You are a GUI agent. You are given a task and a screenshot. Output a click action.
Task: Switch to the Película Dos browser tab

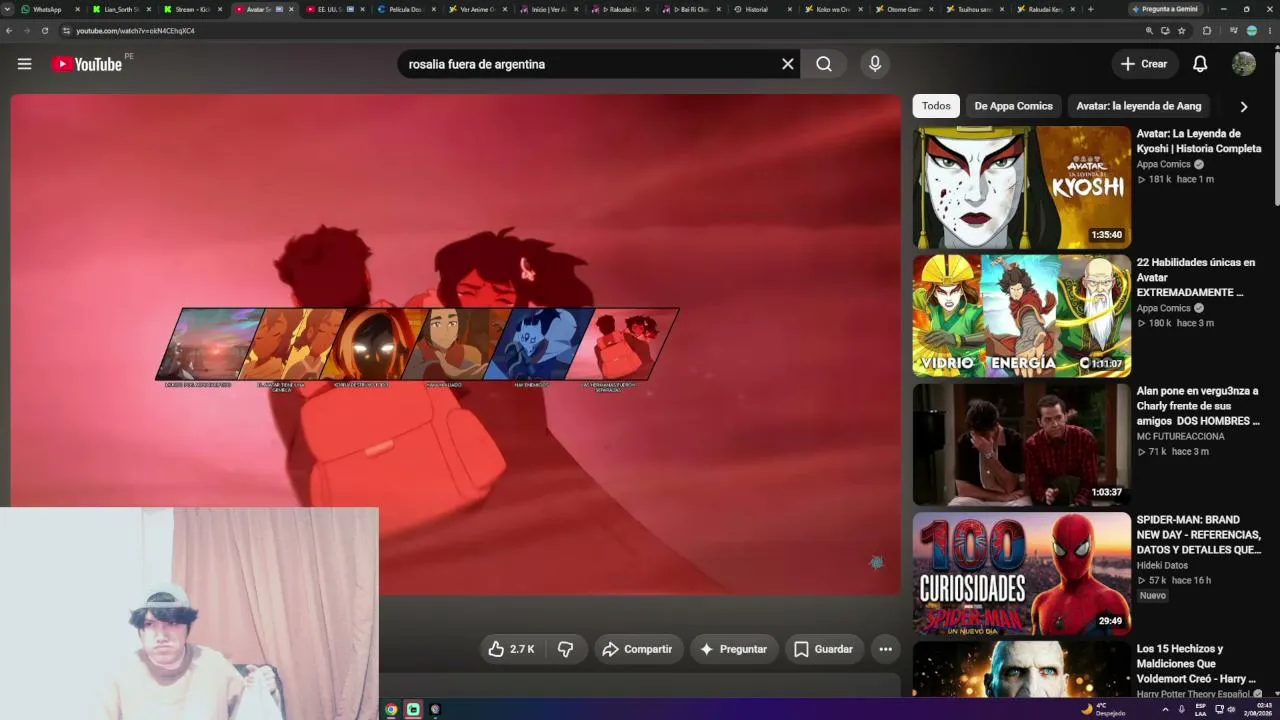click(405, 9)
